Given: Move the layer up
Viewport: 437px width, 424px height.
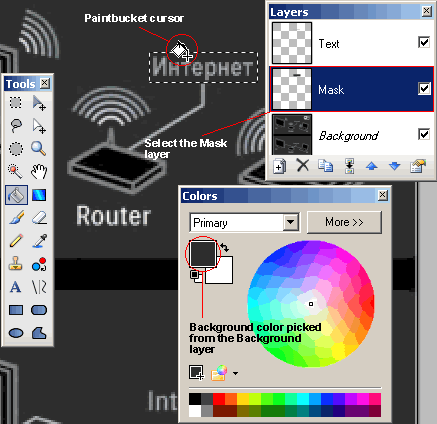Looking at the screenshot, I should (372, 166).
